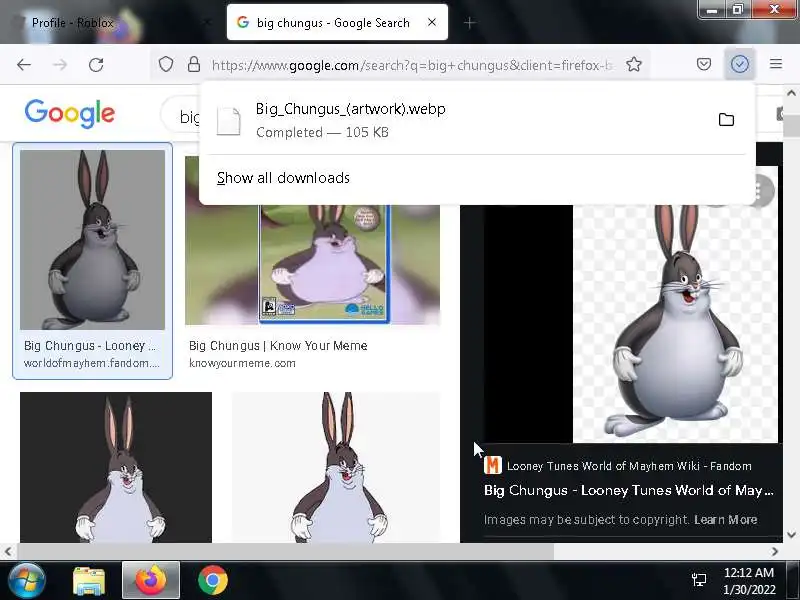Click the Google logo
Image resolution: width=800 pixels, height=600 pixels.
tap(70, 113)
